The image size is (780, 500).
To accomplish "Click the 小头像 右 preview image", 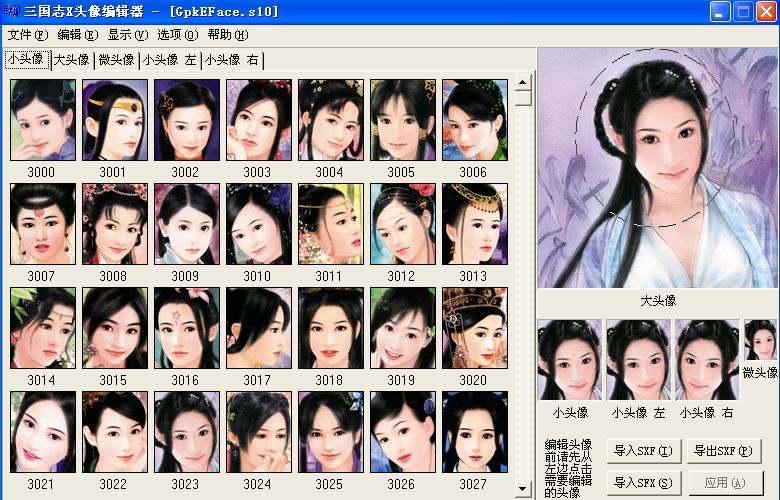I will point(707,360).
